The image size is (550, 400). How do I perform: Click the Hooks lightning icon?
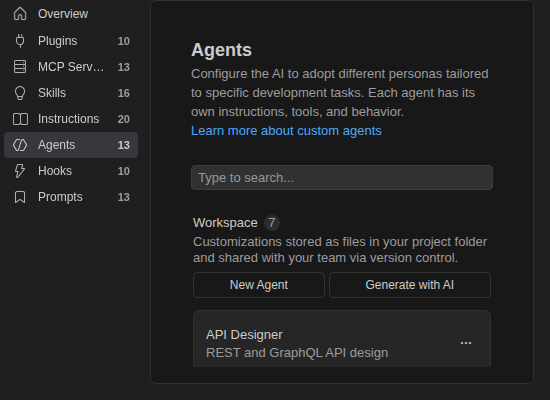(20, 171)
